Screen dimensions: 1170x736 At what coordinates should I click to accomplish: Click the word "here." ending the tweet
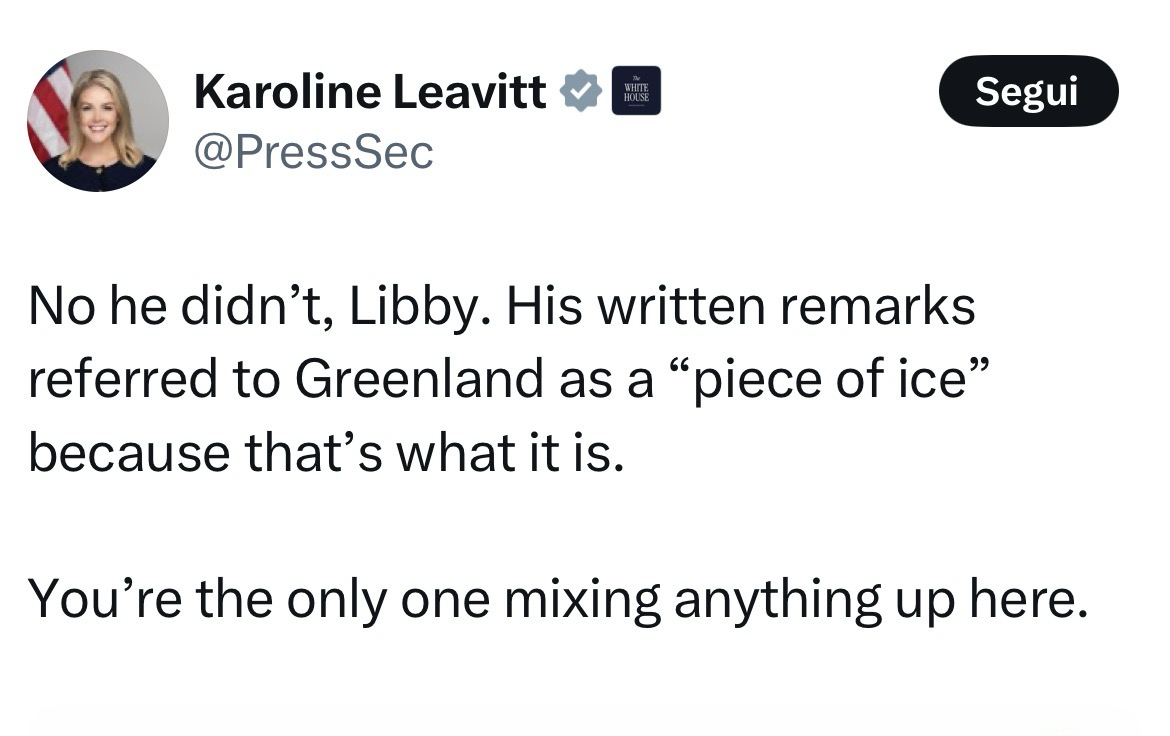coord(1025,598)
